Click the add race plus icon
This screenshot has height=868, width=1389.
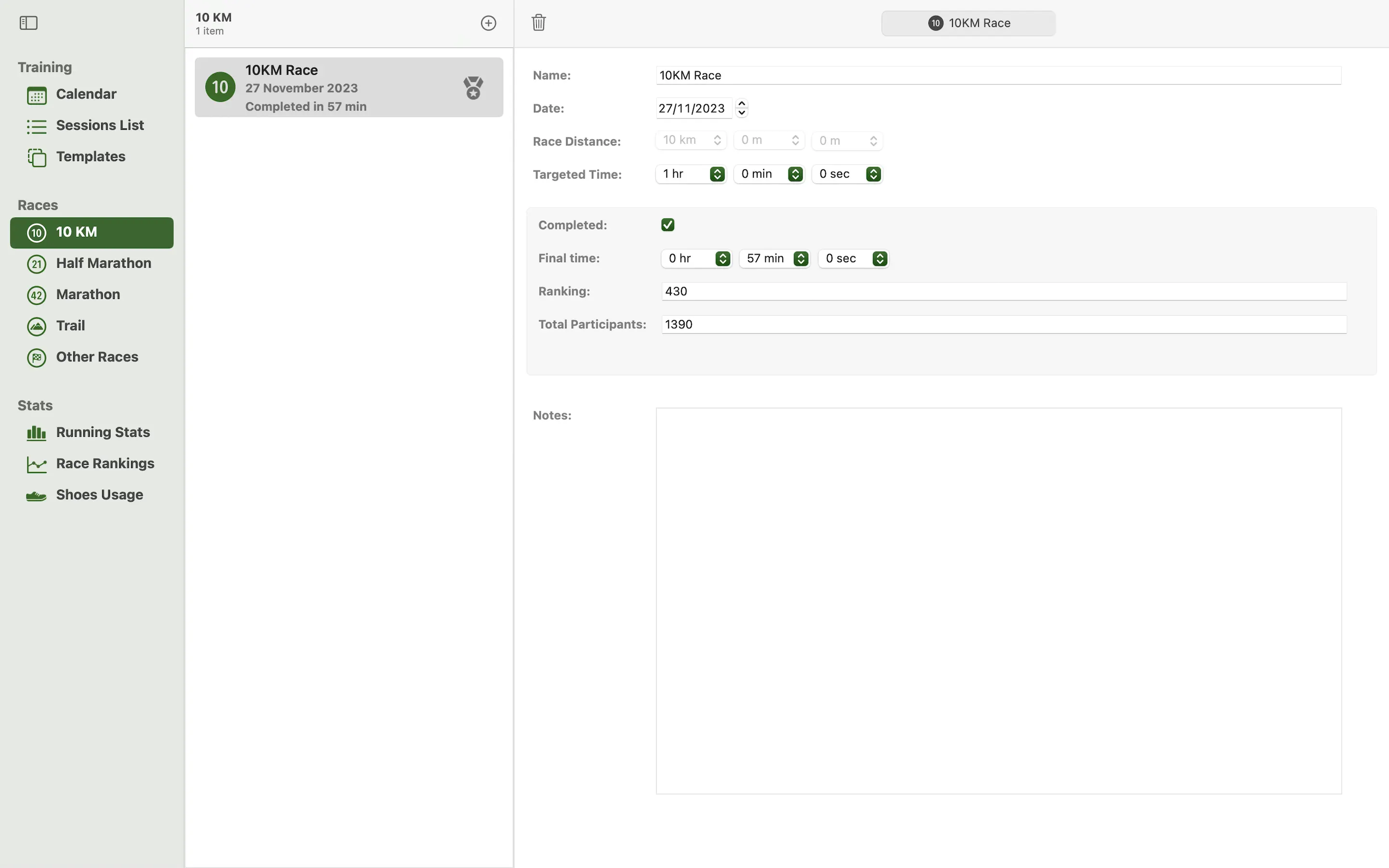point(488,23)
